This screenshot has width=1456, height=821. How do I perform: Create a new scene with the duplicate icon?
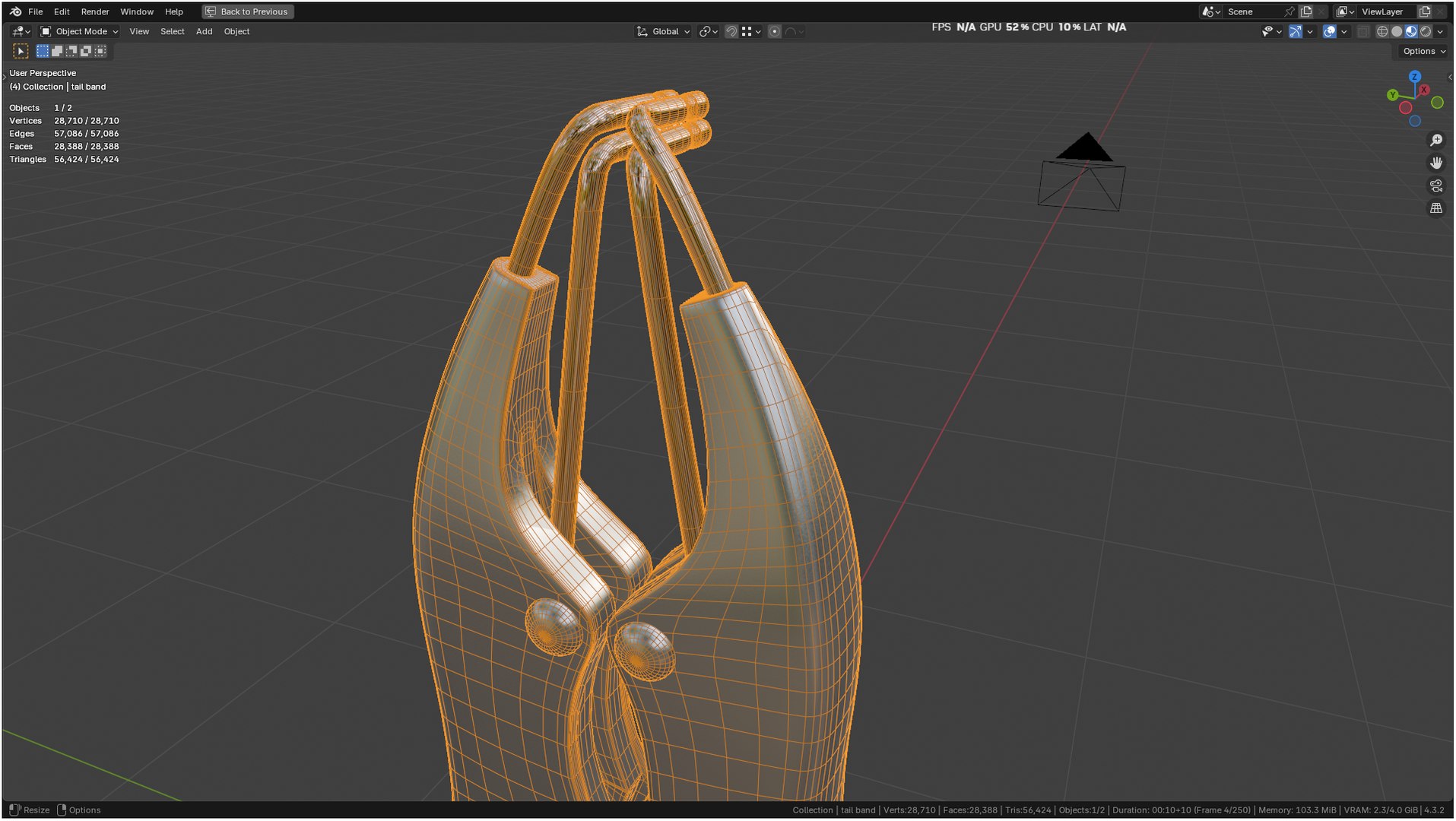pos(1306,11)
